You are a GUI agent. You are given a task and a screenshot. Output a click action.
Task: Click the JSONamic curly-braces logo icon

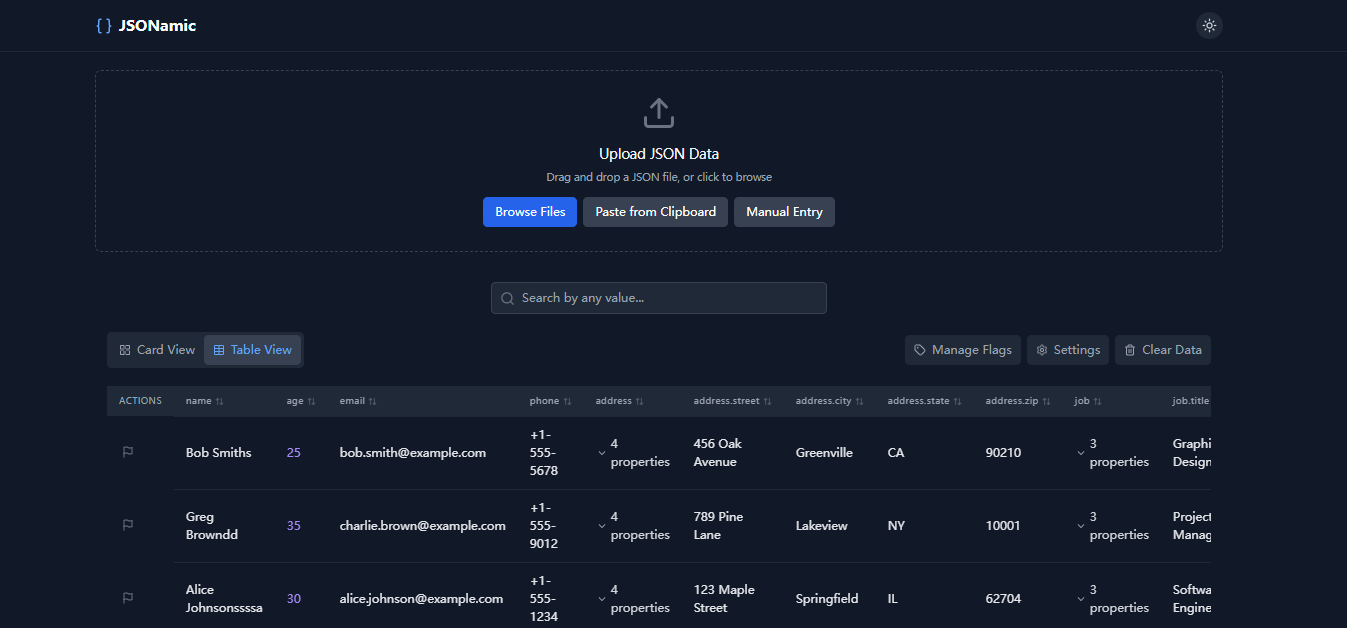[103, 25]
